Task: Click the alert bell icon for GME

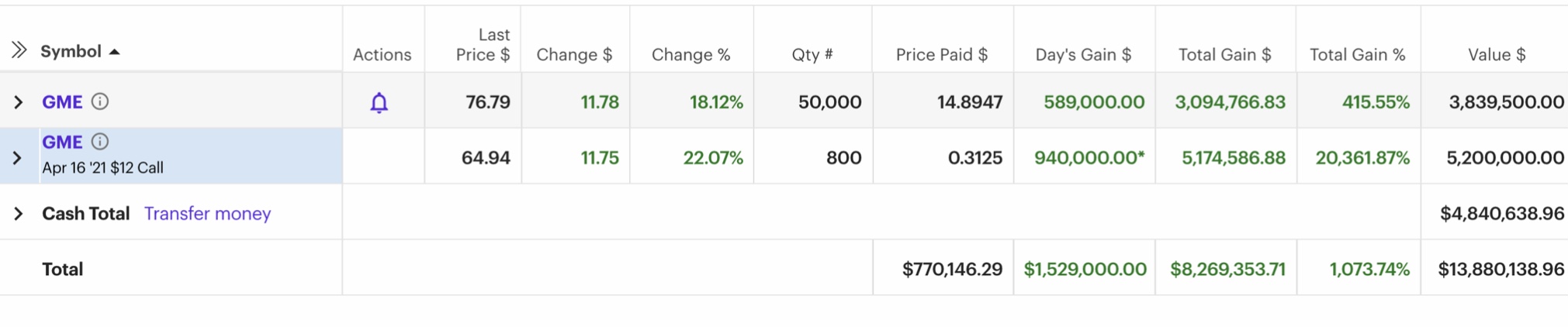Action: coord(379,102)
